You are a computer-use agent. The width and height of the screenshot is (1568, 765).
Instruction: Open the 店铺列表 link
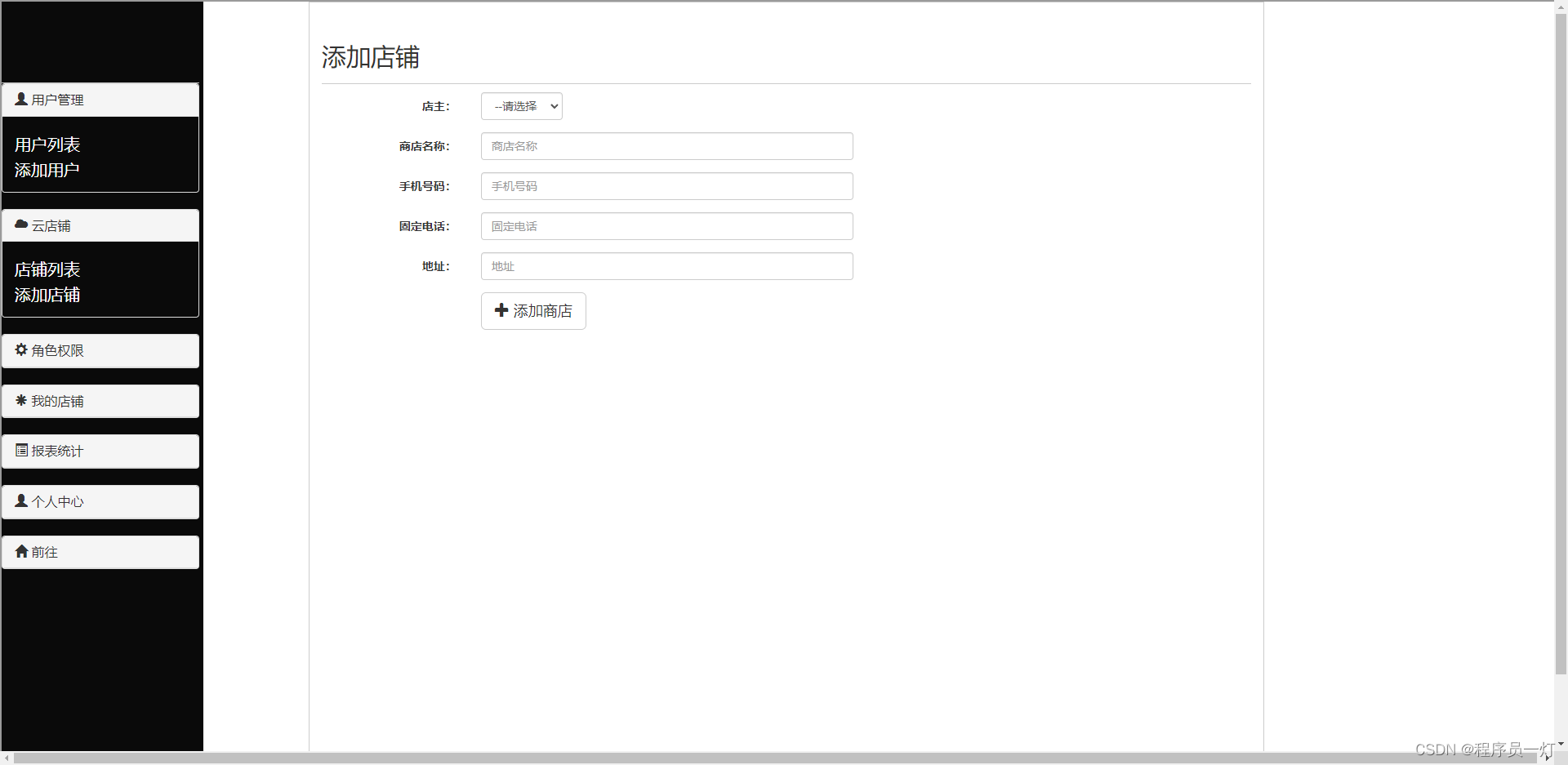point(47,269)
